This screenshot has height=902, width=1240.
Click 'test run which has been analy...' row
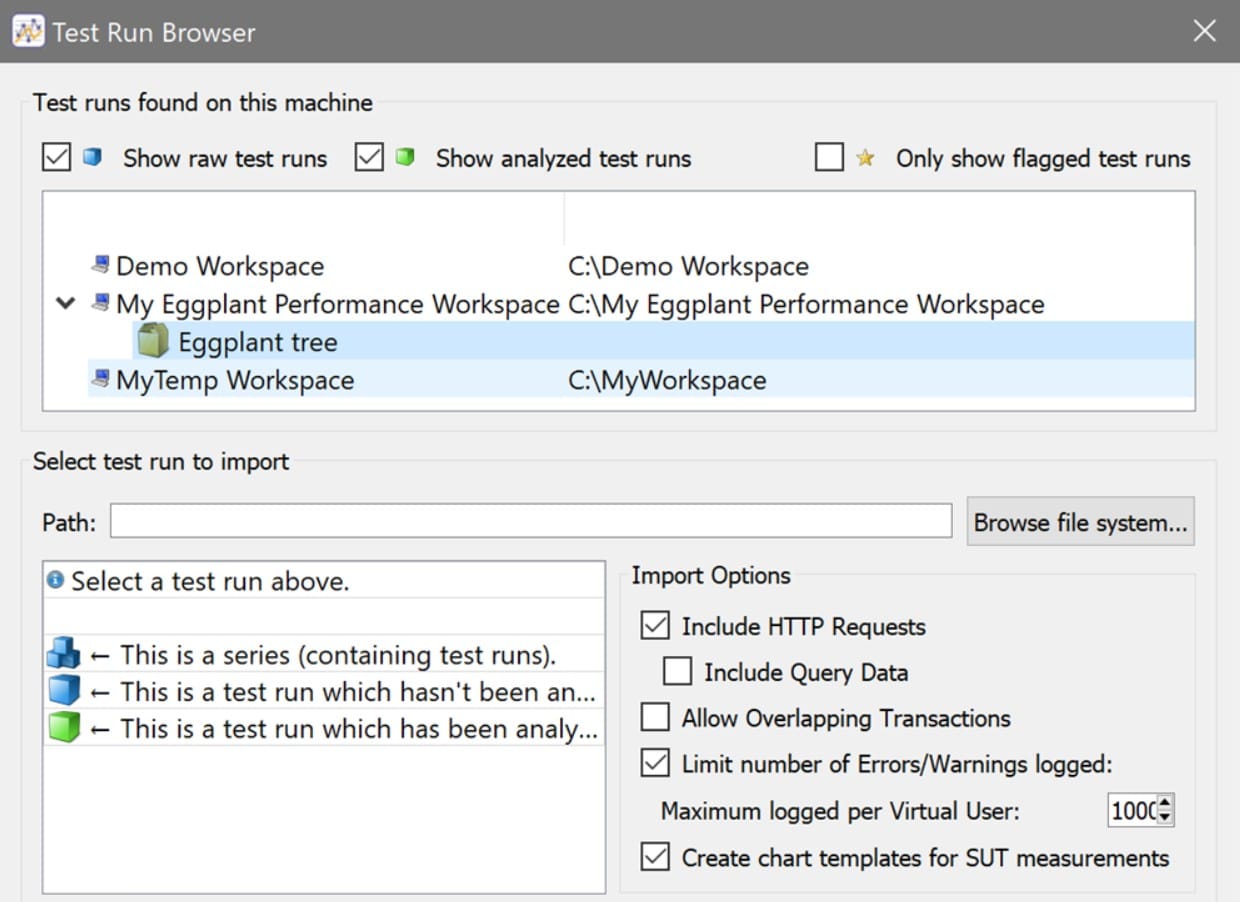324,728
